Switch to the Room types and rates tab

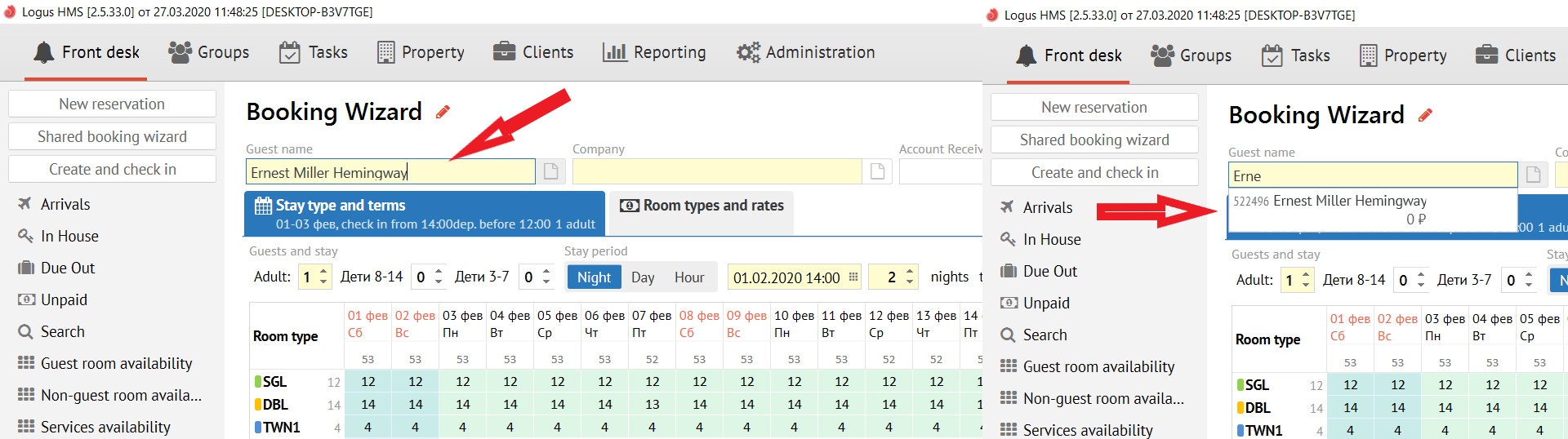702,206
